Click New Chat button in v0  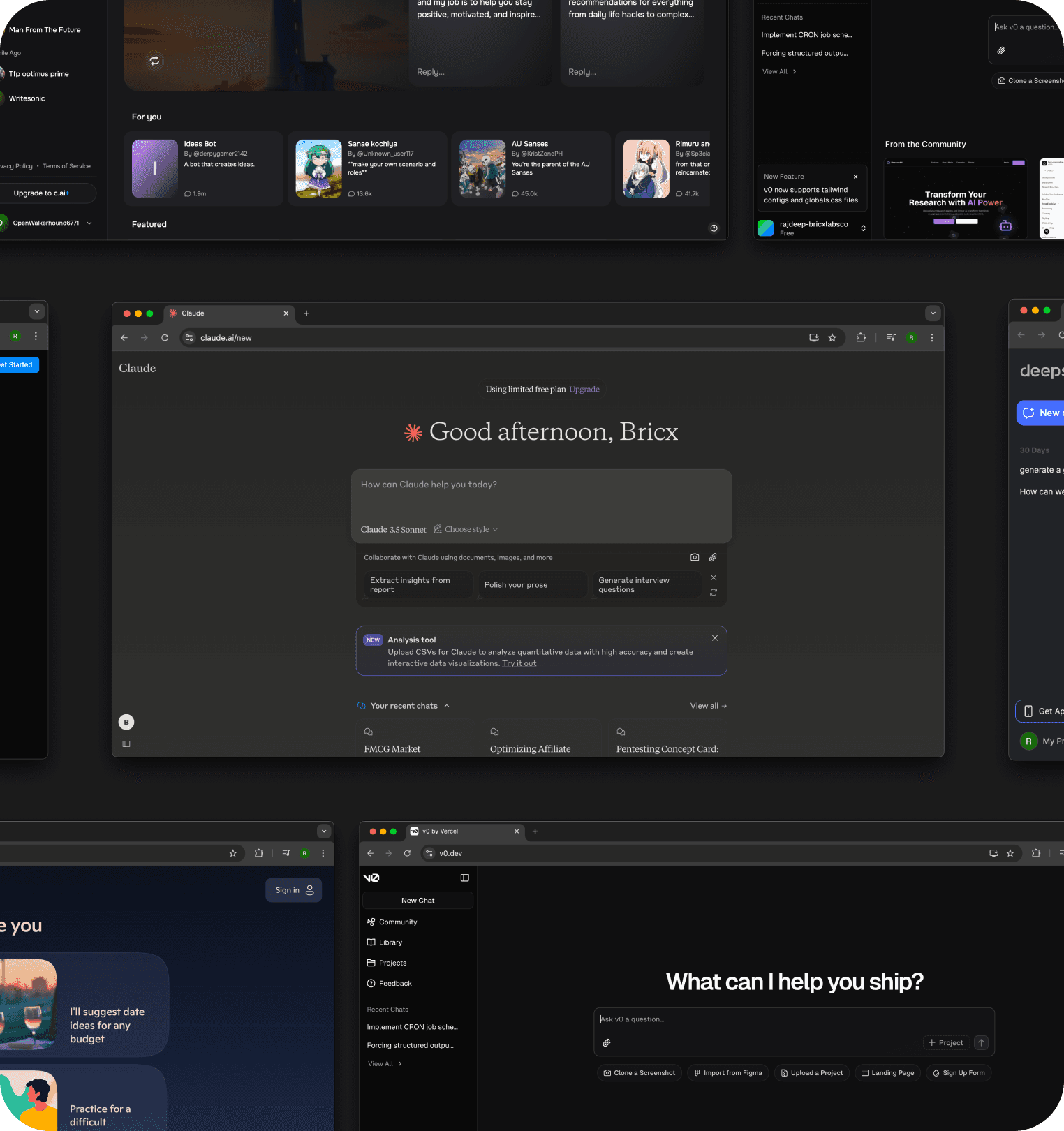point(418,901)
